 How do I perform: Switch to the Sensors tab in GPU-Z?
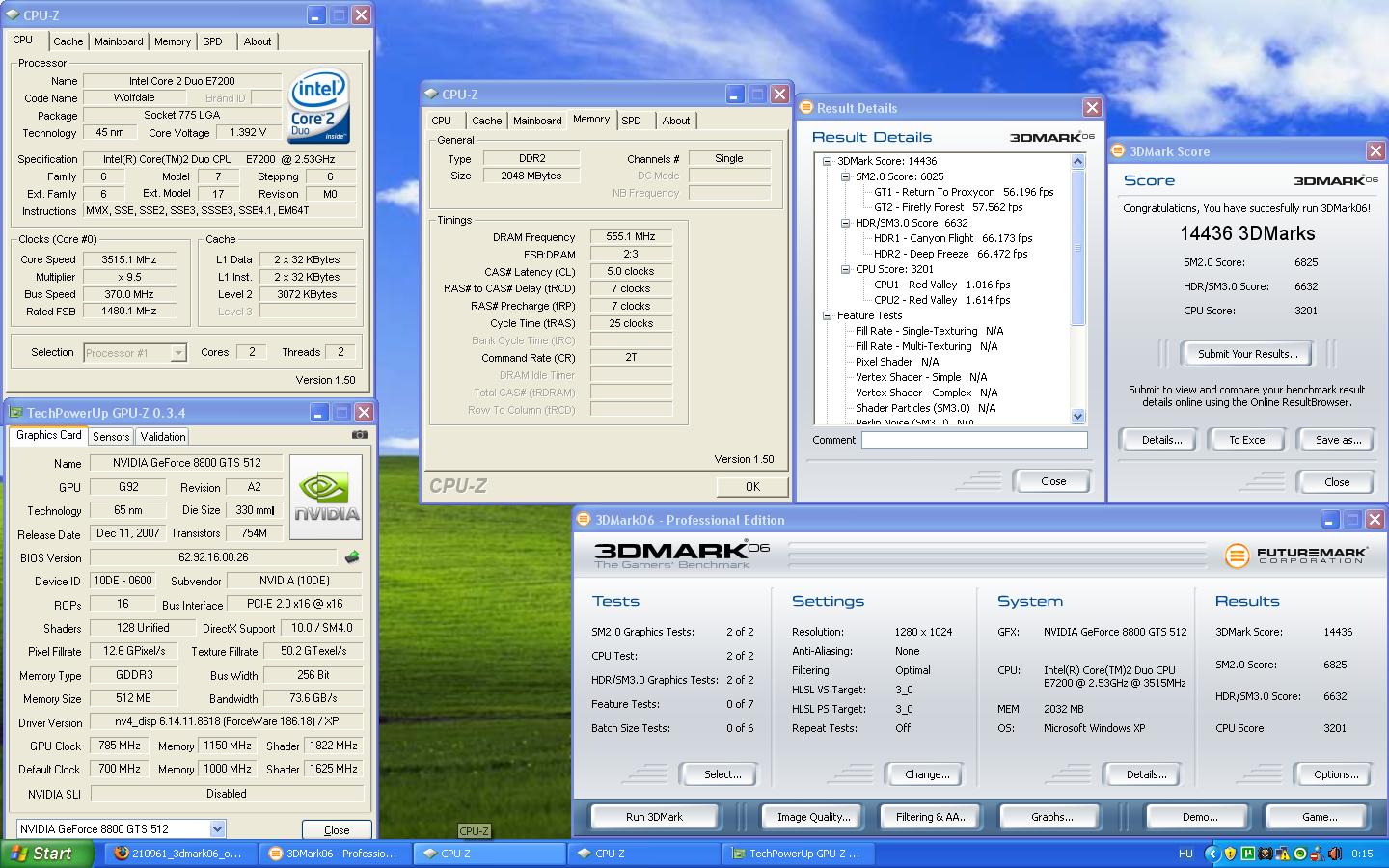(111, 437)
